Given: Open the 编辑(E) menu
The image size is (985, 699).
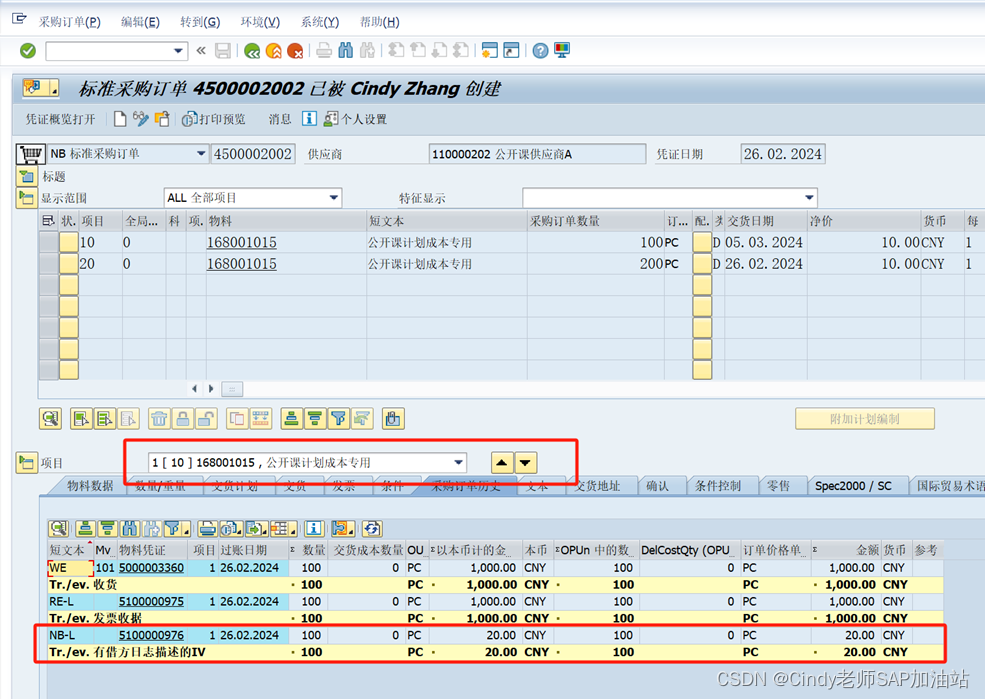Looking at the screenshot, I should 140,22.
